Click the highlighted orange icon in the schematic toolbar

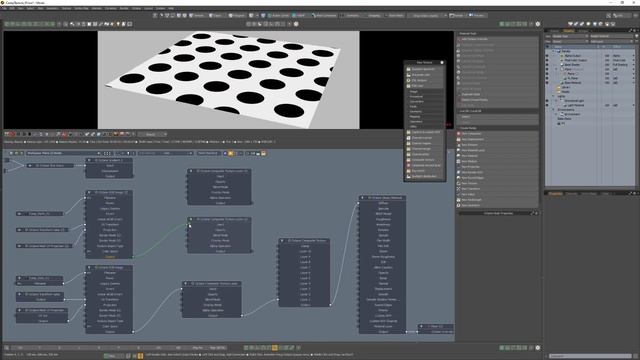click(x=231, y=153)
